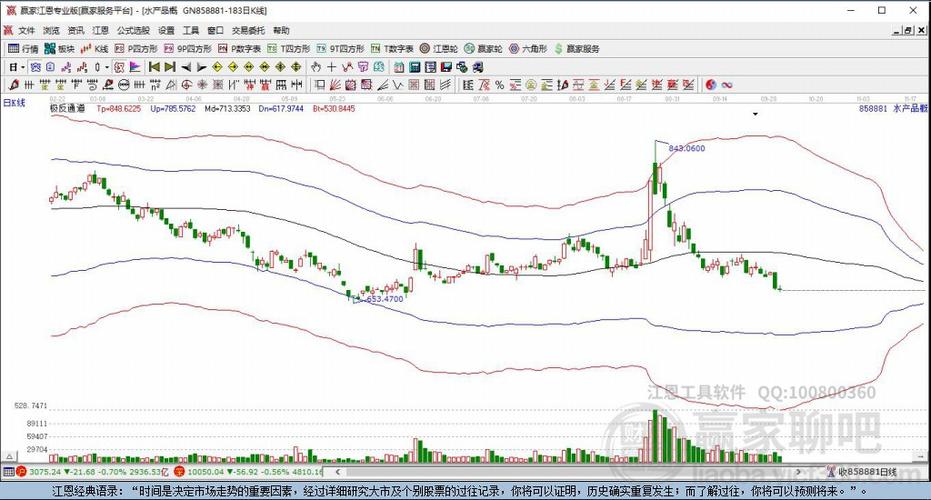Click the grid icon in status bar
The height and width of the screenshot is (500, 931).
point(8,472)
